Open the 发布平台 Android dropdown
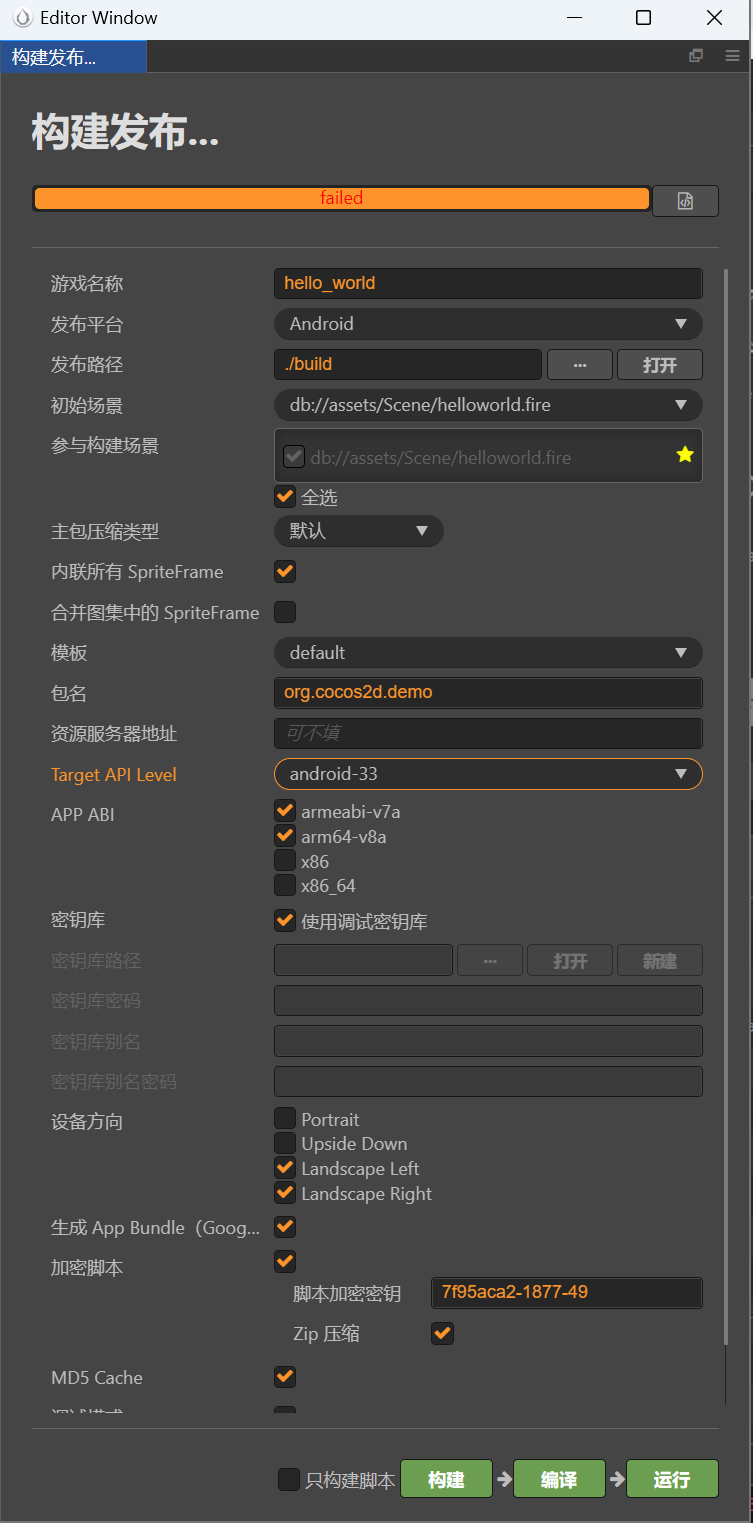 coord(488,324)
